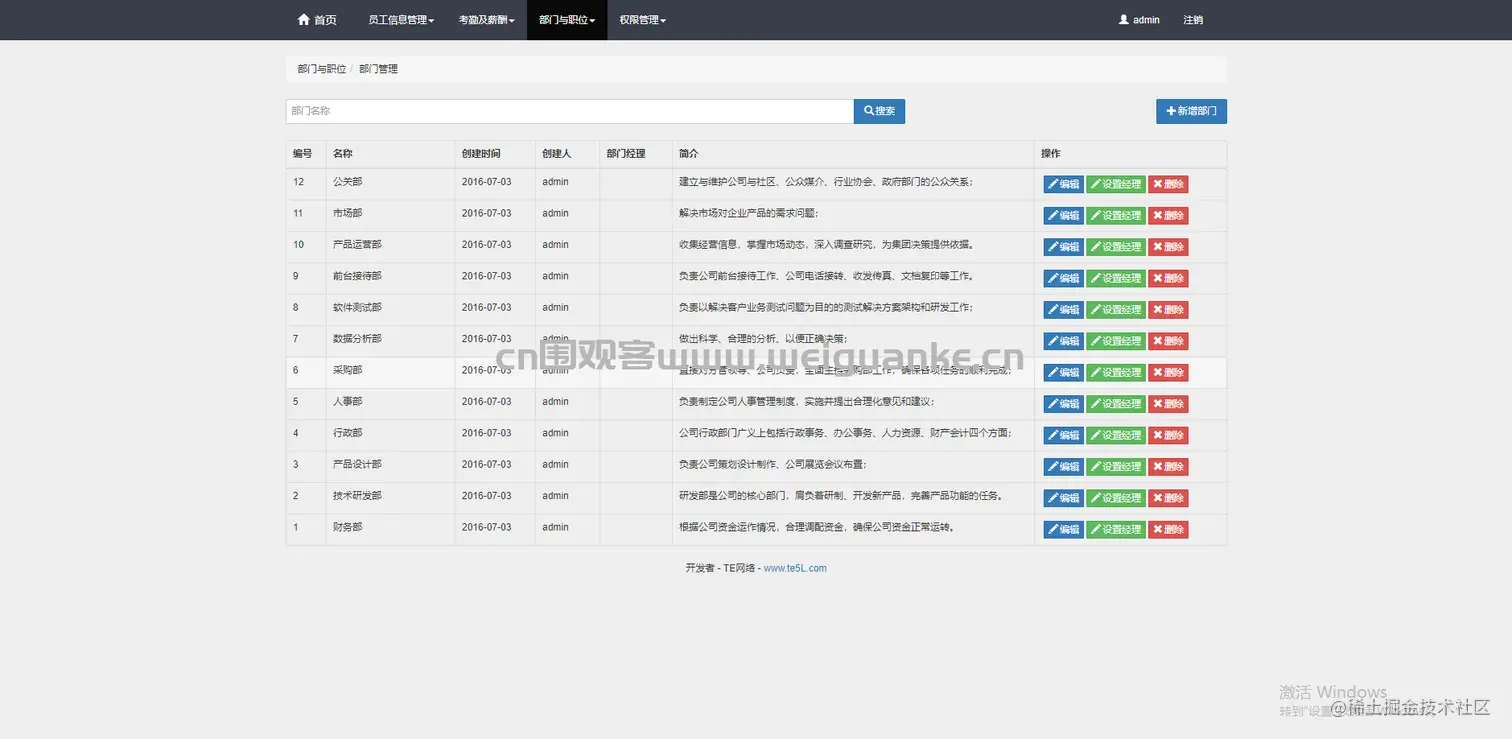Remove the 市场部 department
This screenshot has height=739, width=1512.
pyautogui.click(x=1168, y=216)
